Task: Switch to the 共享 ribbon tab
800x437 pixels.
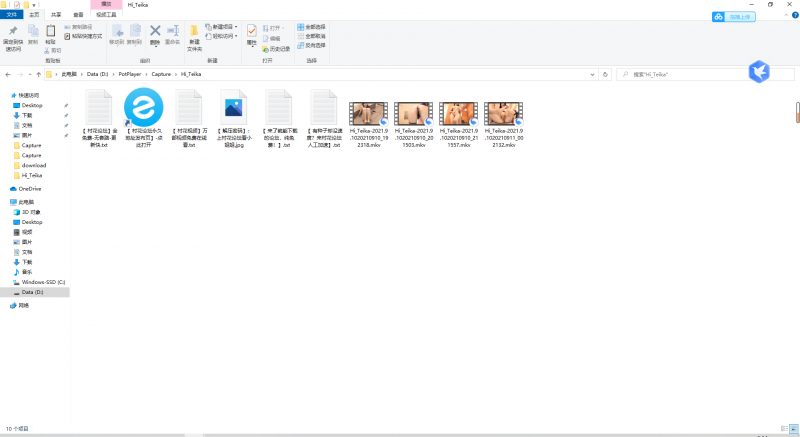Action: (55, 15)
